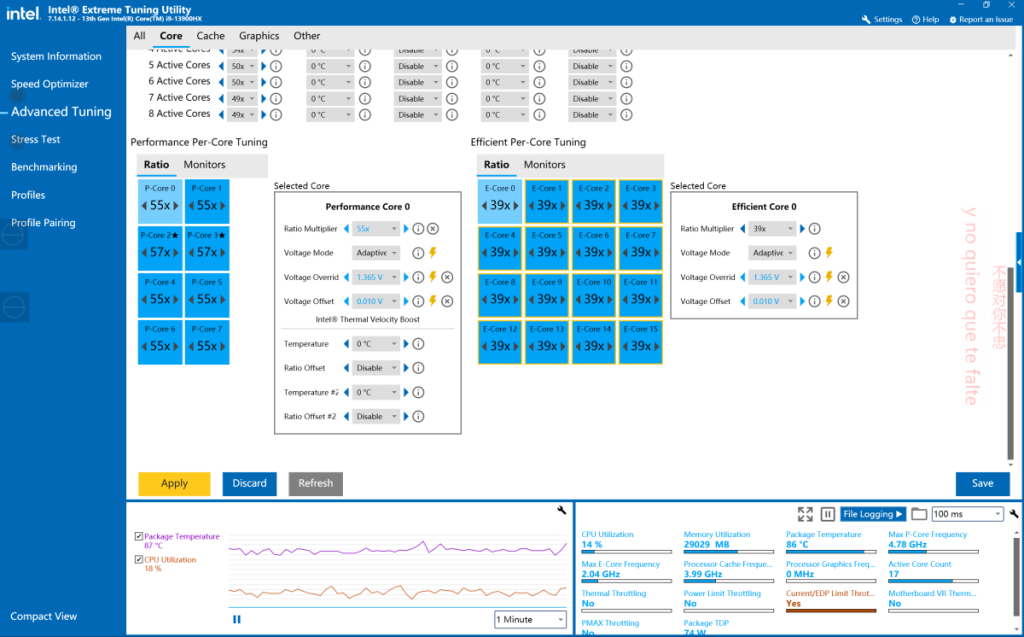Image resolution: width=1024 pixels, height=637 pixels.
Task: Open log folder icon next to File Logging
Action: [x=919, y=514]
